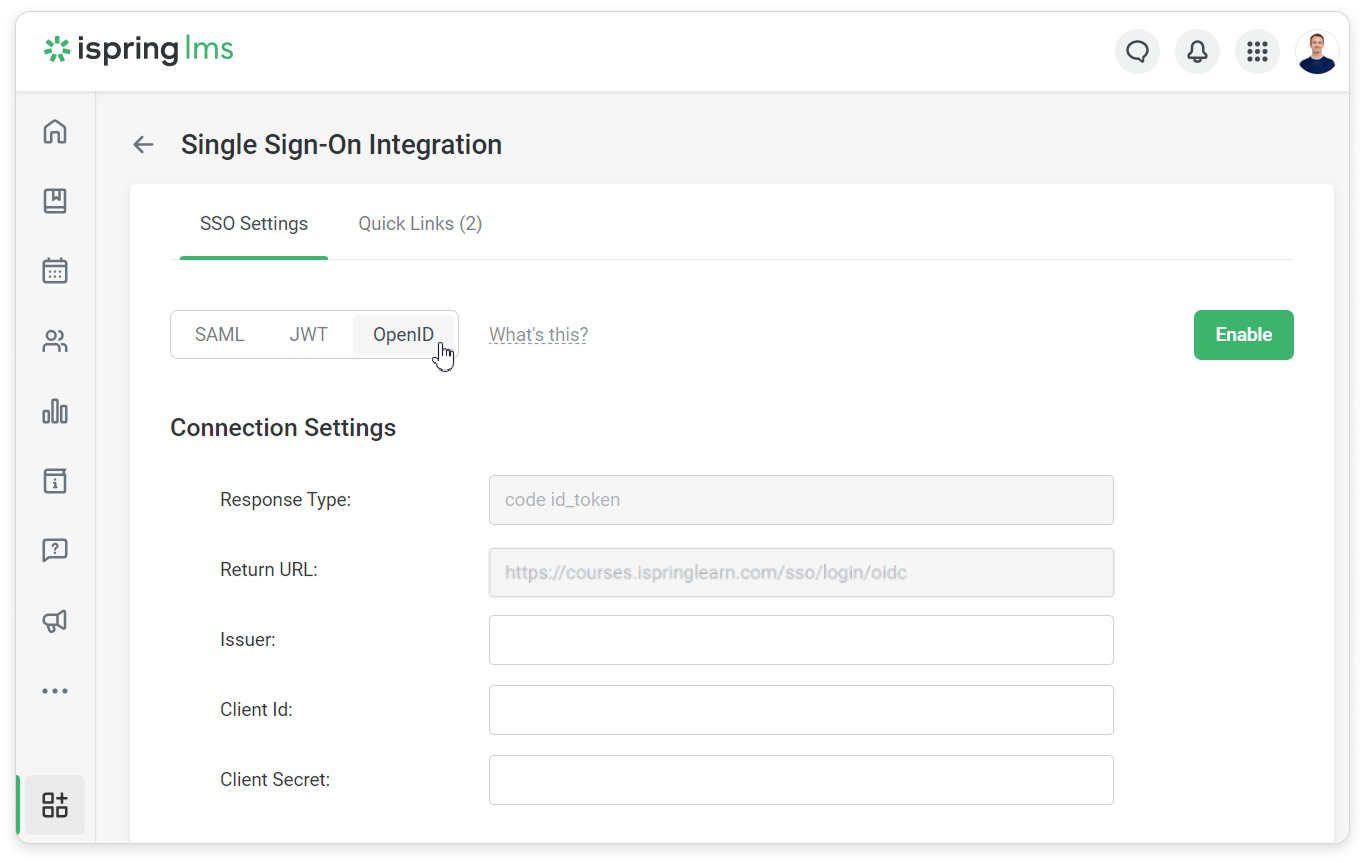Open the bar chart reports icon
This screenshot has height=863, width=1365.
click(55, 411)
